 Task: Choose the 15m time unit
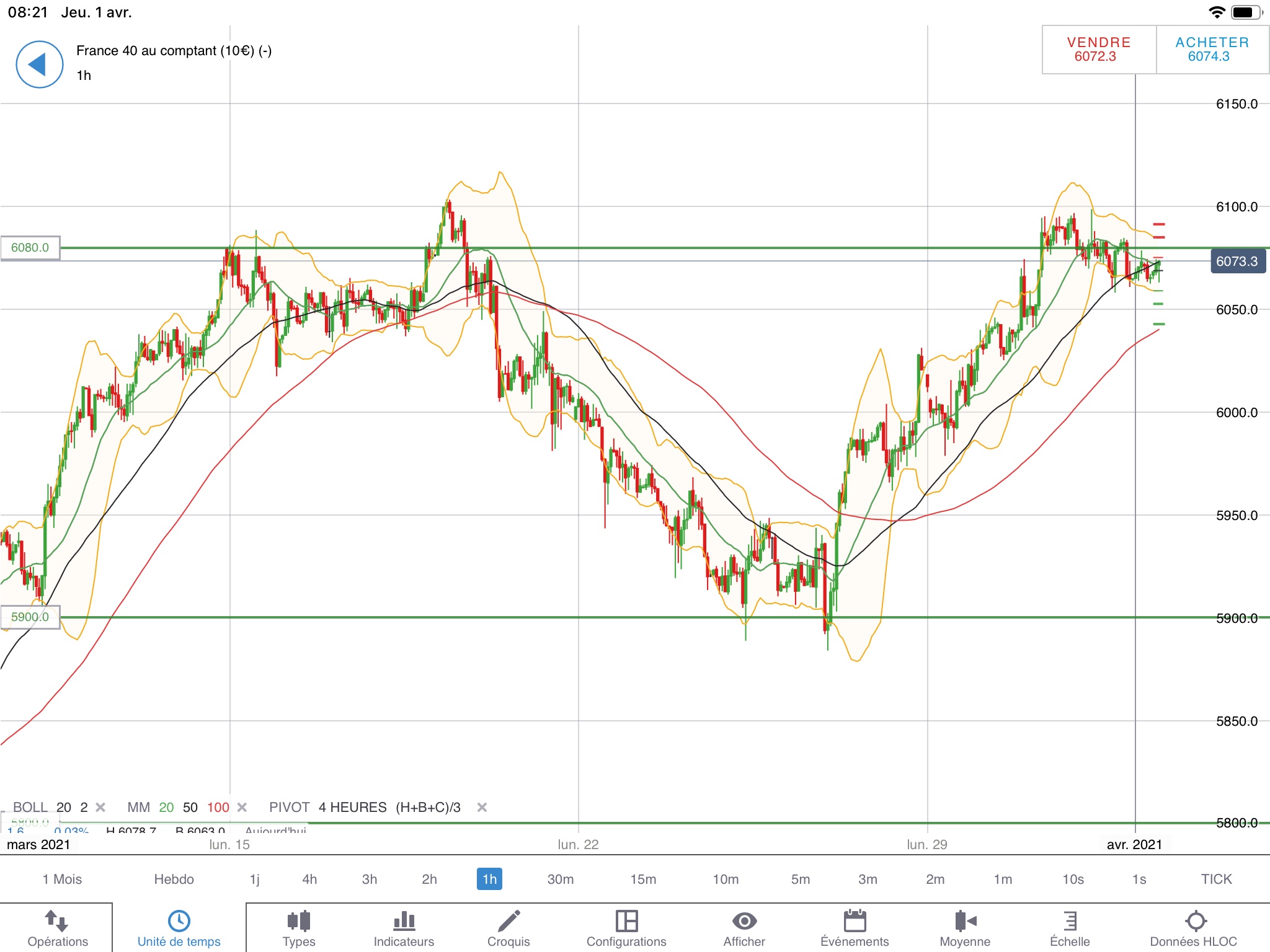(643, 879)
